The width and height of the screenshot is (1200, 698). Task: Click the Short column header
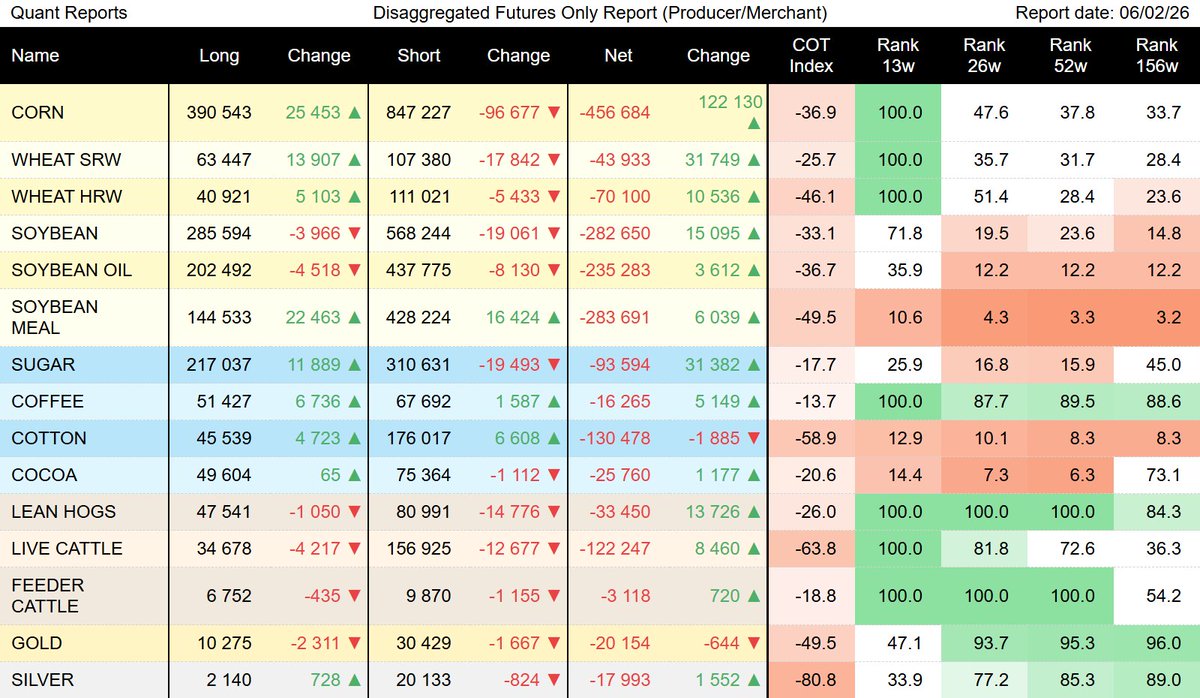(419, 56)
